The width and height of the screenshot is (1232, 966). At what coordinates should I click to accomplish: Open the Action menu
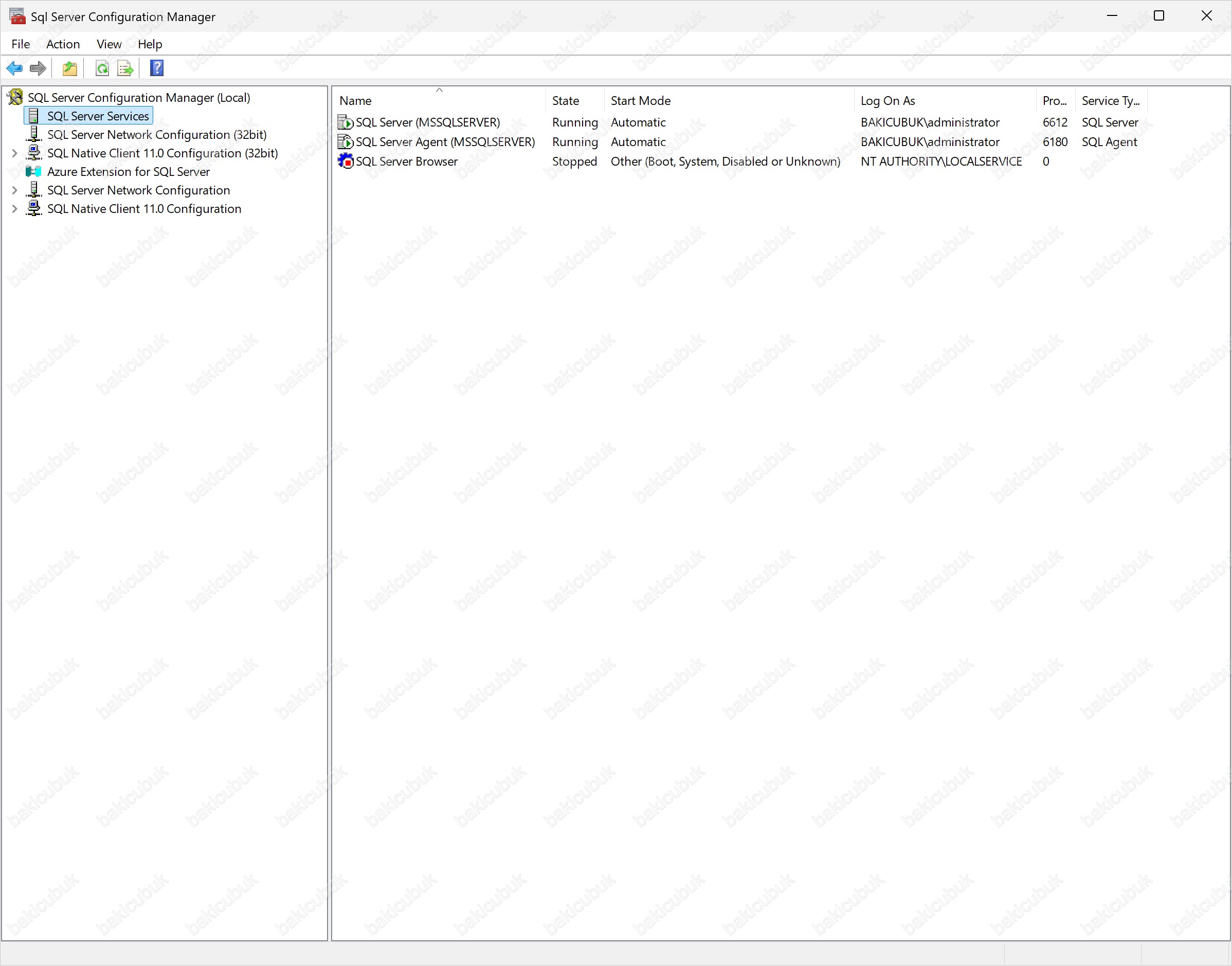63,44
